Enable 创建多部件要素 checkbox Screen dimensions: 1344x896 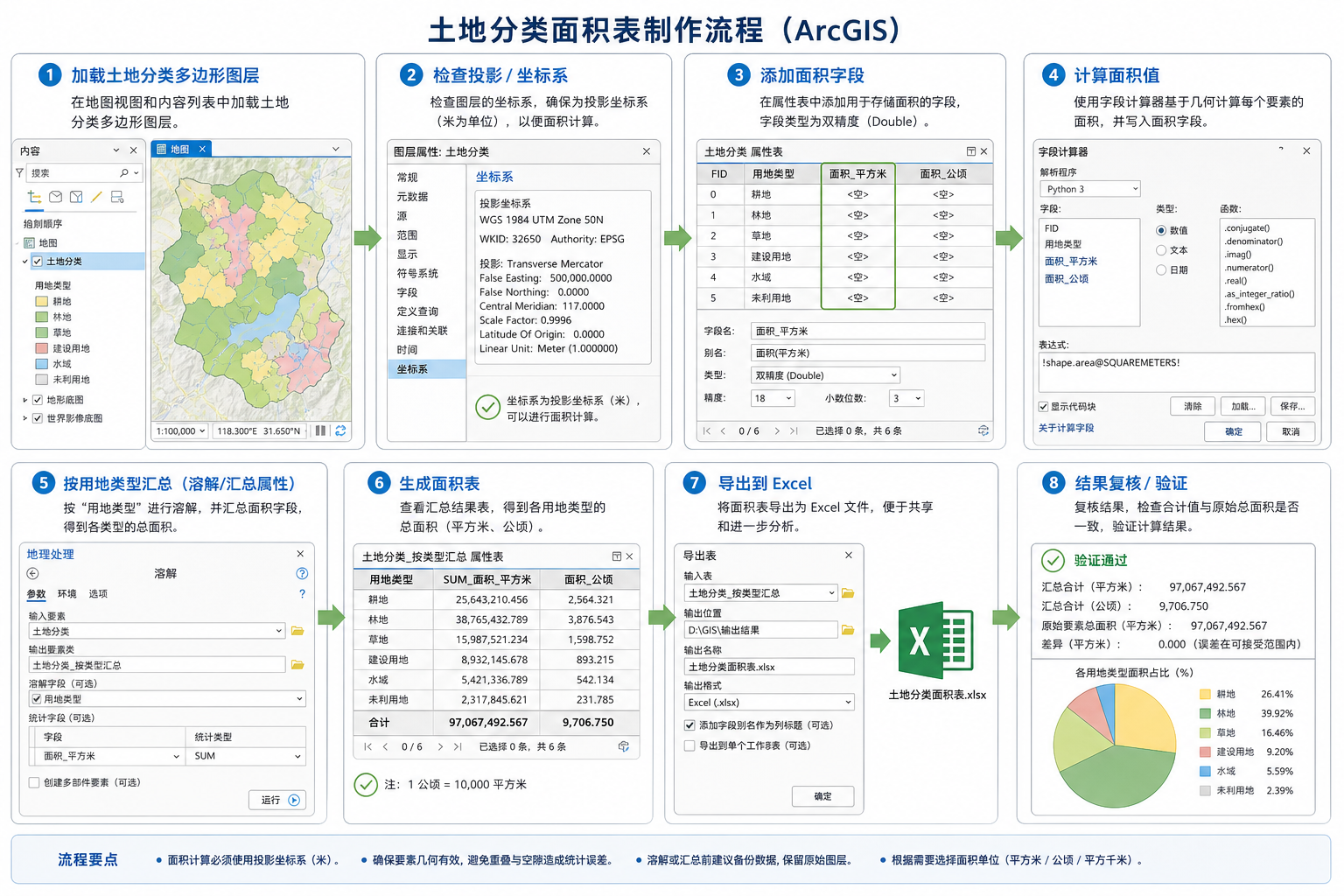(34, 783)
